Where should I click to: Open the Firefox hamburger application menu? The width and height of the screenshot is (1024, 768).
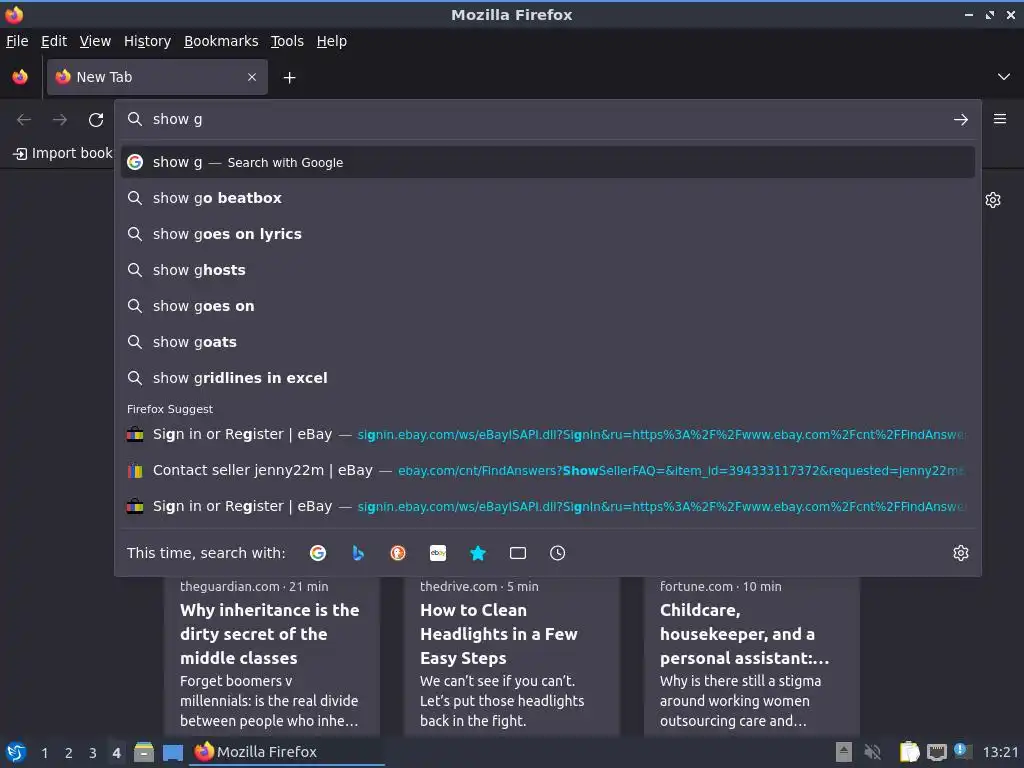coord(1000,119)
